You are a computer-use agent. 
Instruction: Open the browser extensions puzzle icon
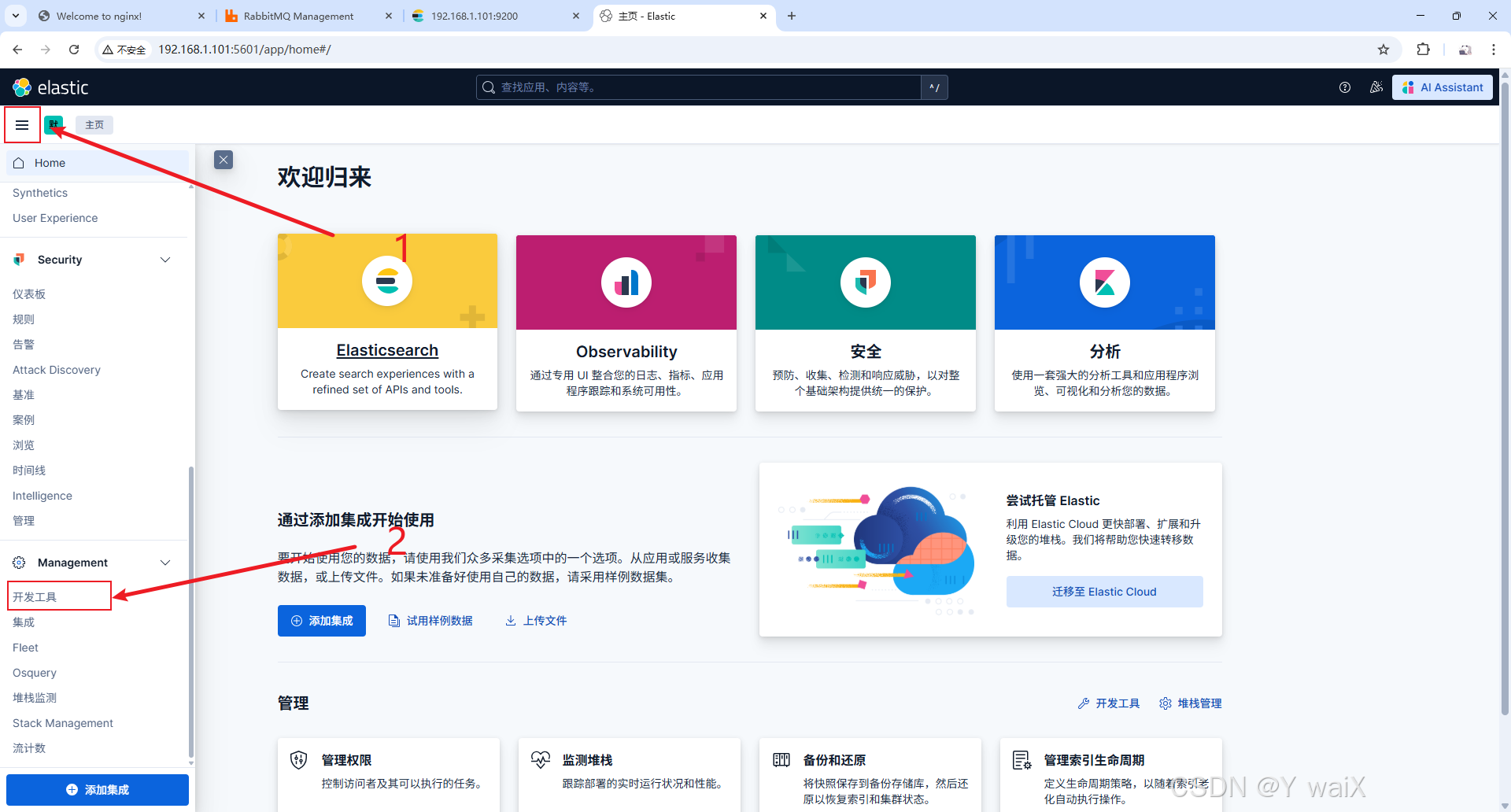pyautogui.click(x=1423, y=50)
